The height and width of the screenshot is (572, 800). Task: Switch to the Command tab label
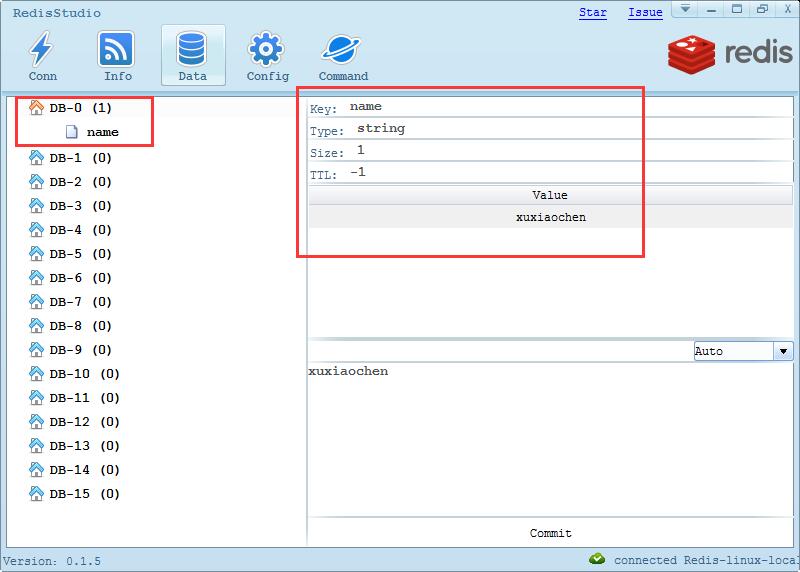[343, 76]
